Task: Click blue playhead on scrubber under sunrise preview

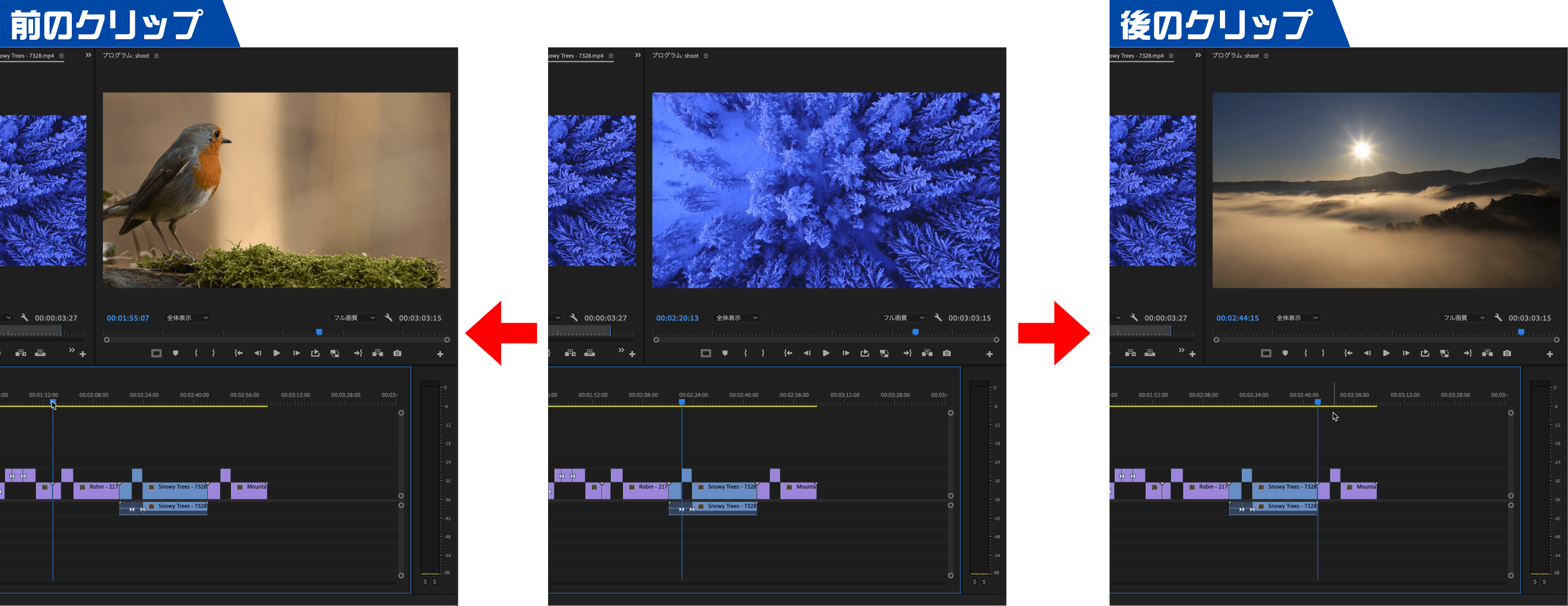Action: coord(1520,332)
